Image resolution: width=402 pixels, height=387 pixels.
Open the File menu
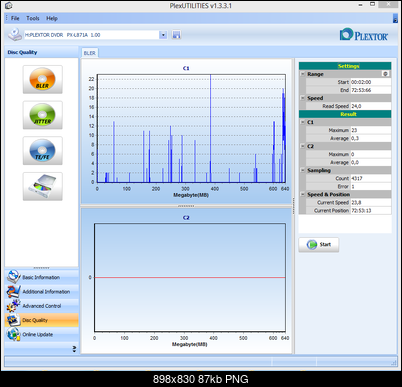pyautogui.click(x=15, y=18)
